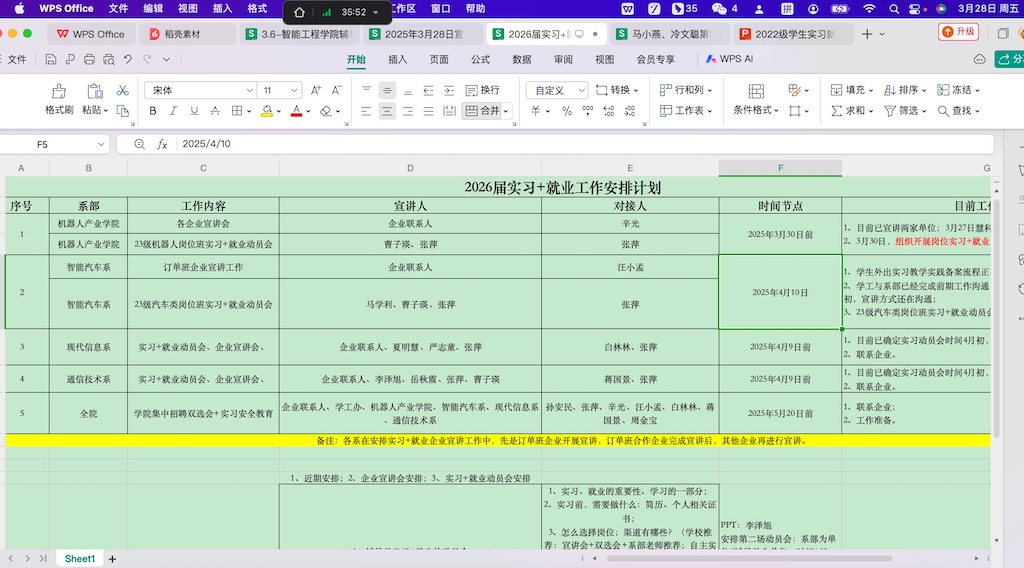Switch to the 插入 ribbon tab
Screen dimensions: 1024x568
397,59
